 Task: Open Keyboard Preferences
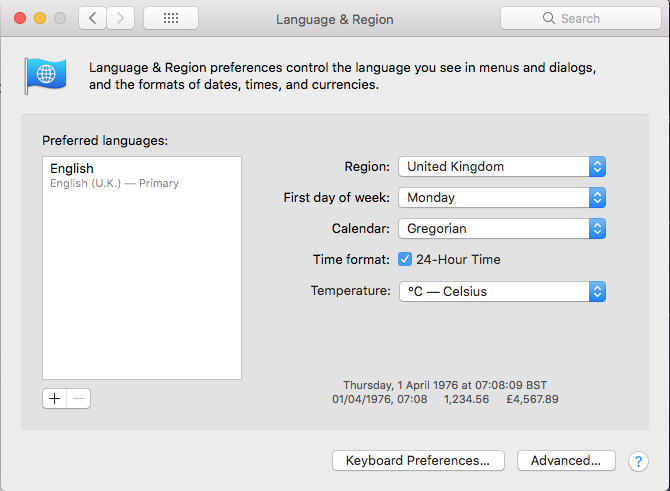coord(417,461)
